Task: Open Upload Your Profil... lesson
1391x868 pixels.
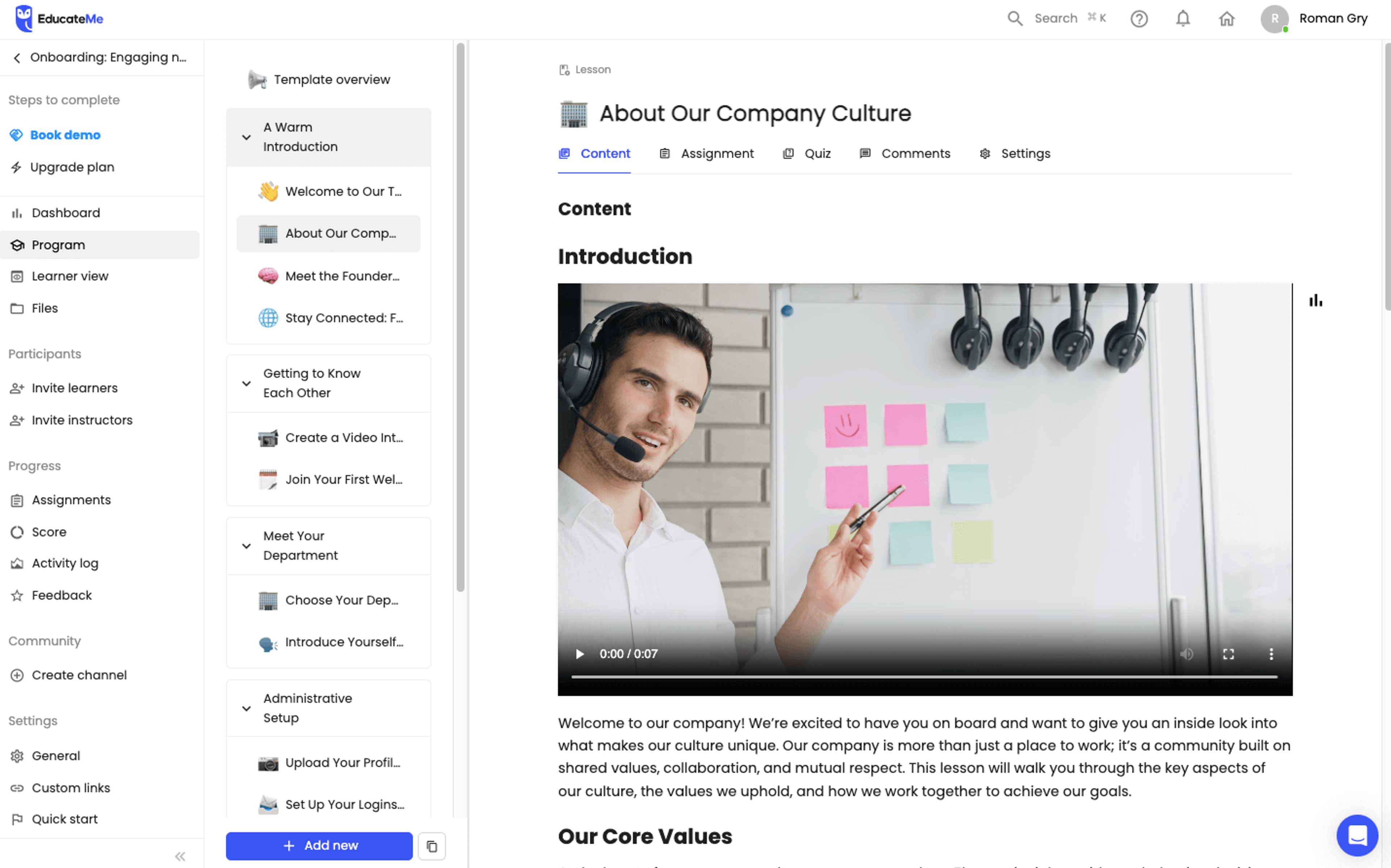Action: pyautogui.click(x=329, y=763)
